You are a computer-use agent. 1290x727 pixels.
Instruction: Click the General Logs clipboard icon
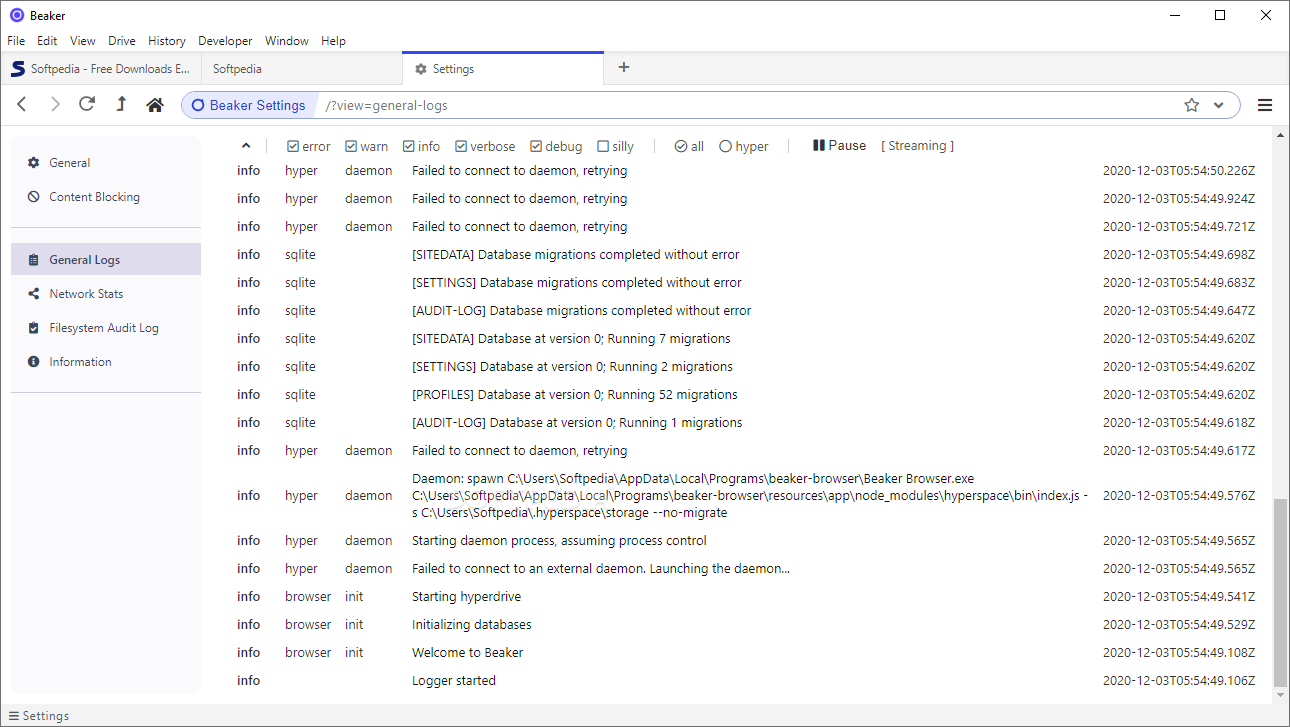[34, 260]
